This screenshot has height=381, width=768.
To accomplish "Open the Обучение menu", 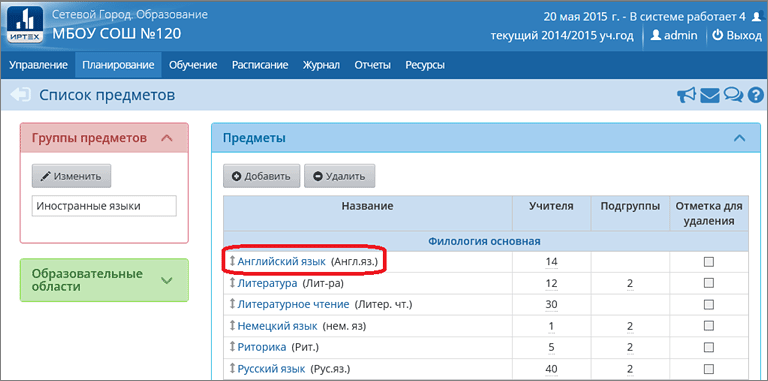I will (x=193, y=65).
